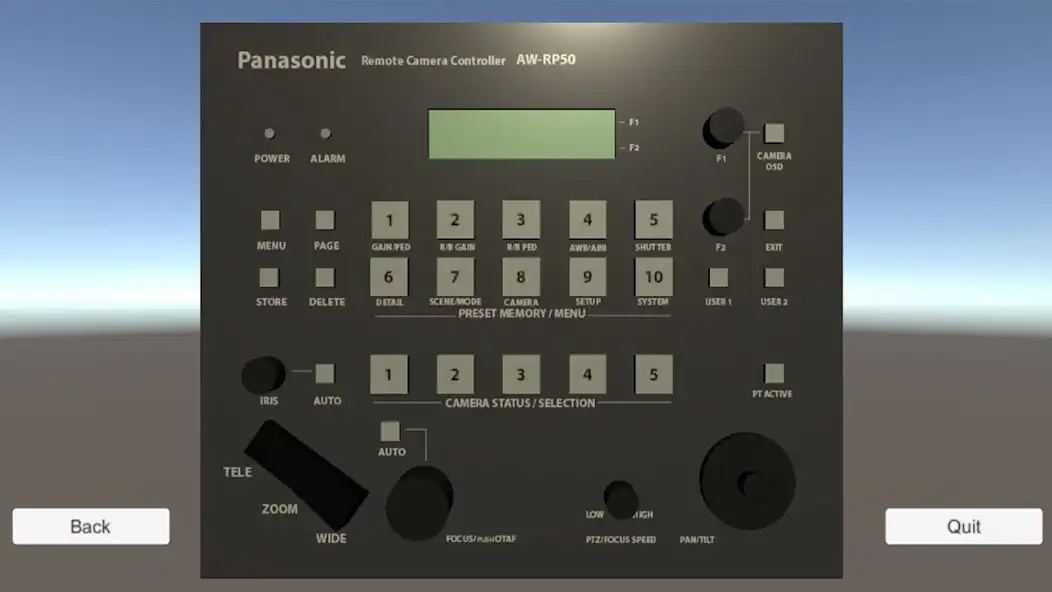
Task: Select preset memory 1 GAIN/PED
Action: point(389,219)
